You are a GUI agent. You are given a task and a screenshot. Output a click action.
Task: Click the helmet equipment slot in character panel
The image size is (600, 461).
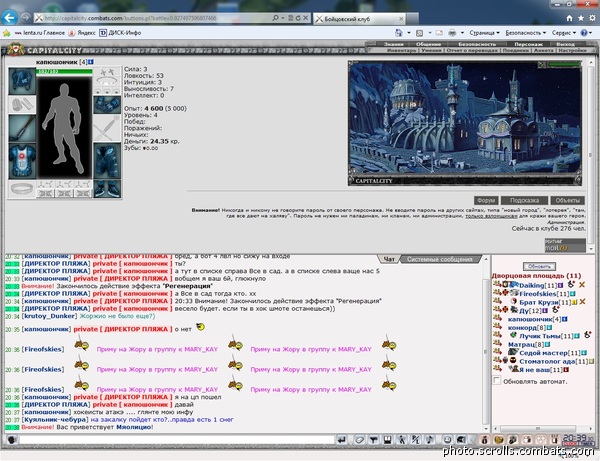point(22,81)
